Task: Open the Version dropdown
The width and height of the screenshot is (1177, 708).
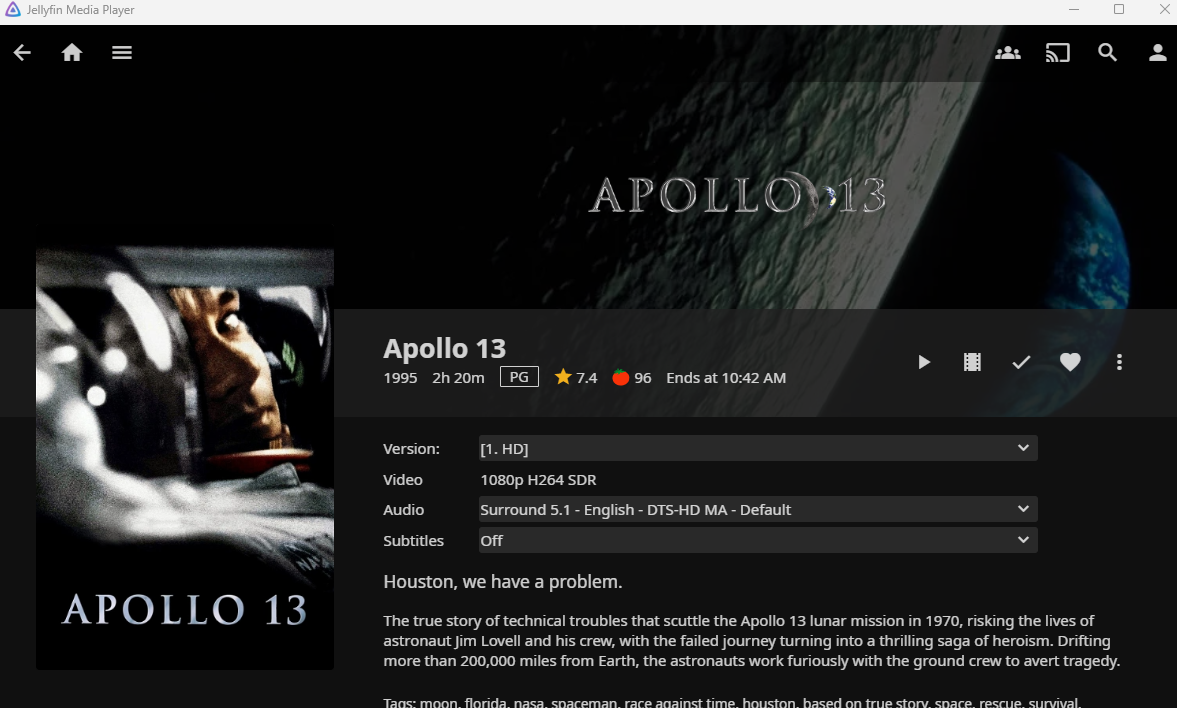Action: click(757, 448)
